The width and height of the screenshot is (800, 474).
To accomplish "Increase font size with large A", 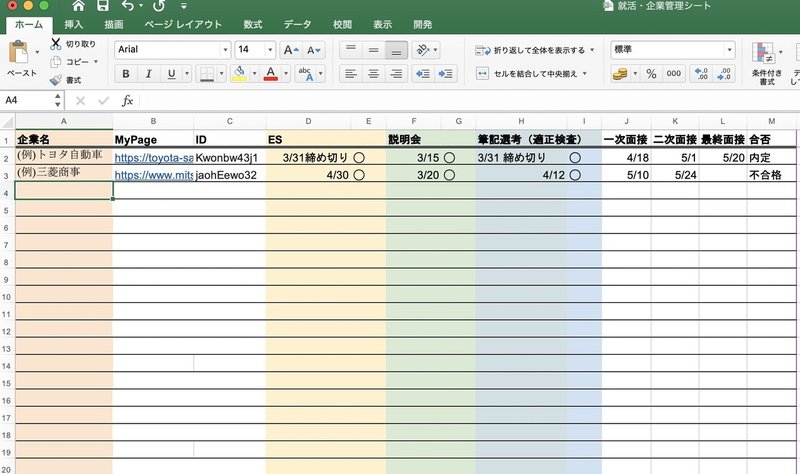I will point(291,50).
